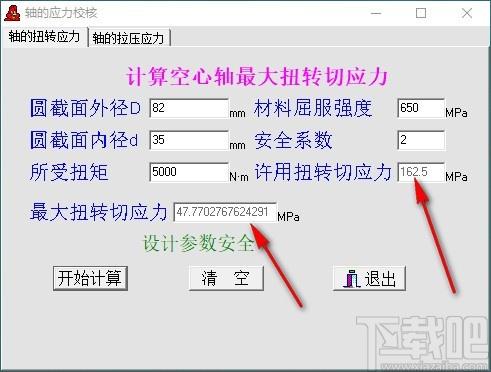Open the 轴的拉压应力 tab

(x=129, y=38)
